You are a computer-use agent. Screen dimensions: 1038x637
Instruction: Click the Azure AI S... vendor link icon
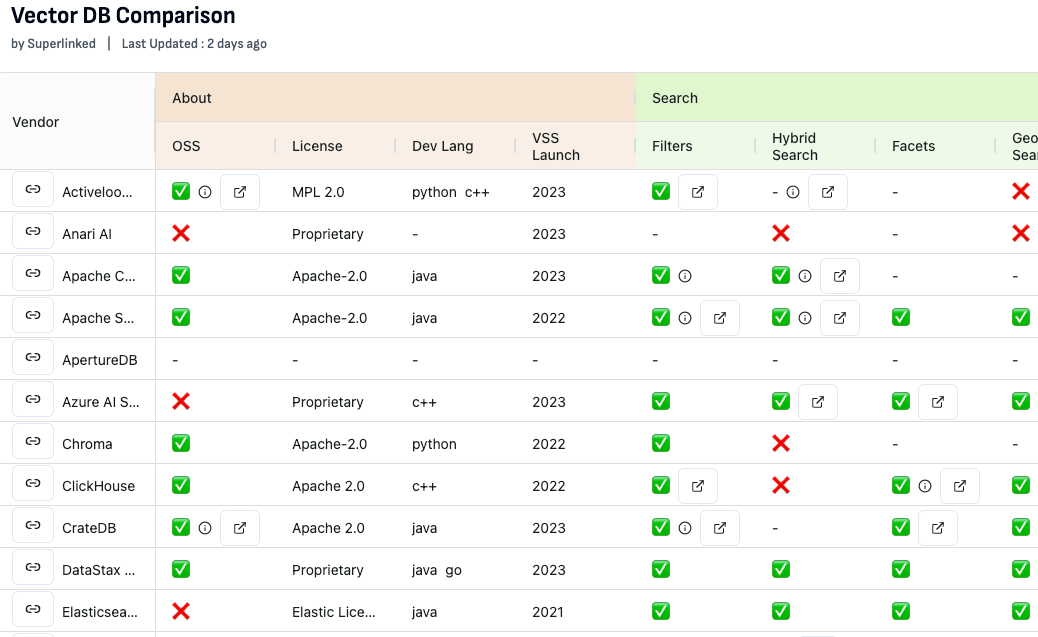pyautogui.click(x=32, y=399)
